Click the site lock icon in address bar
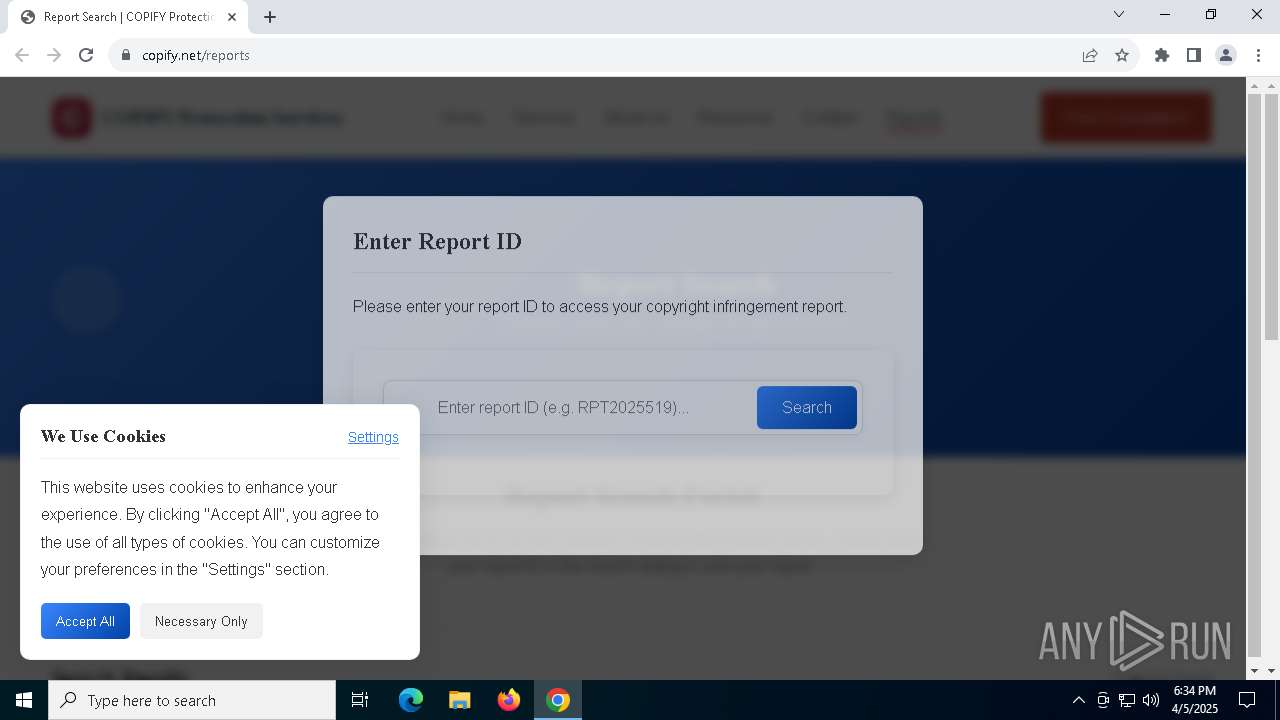 pyautogui.click(x=126, y=55)
